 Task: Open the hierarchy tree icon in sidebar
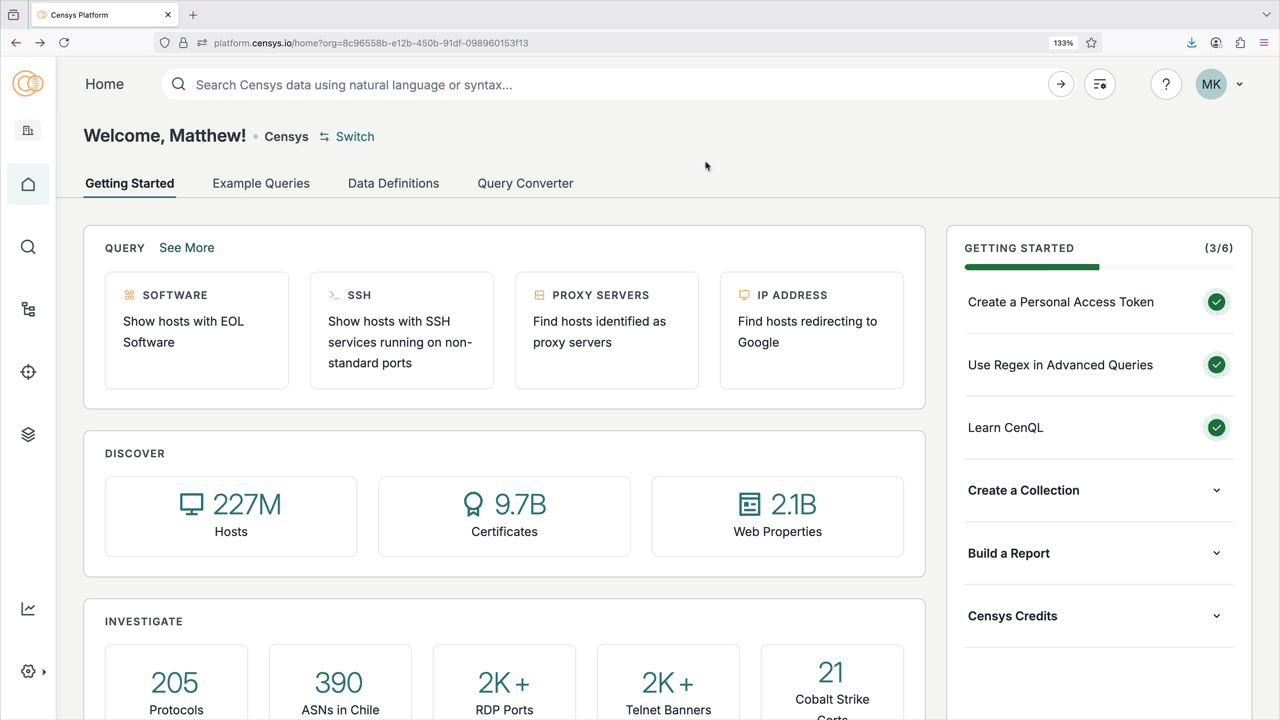28,310
